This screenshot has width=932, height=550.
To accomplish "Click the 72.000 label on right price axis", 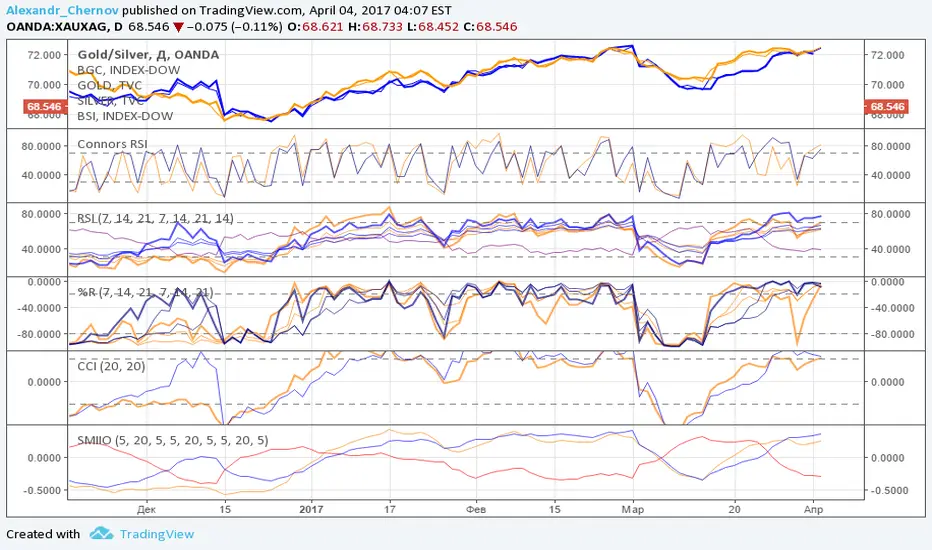I will (x=887, y=55).
